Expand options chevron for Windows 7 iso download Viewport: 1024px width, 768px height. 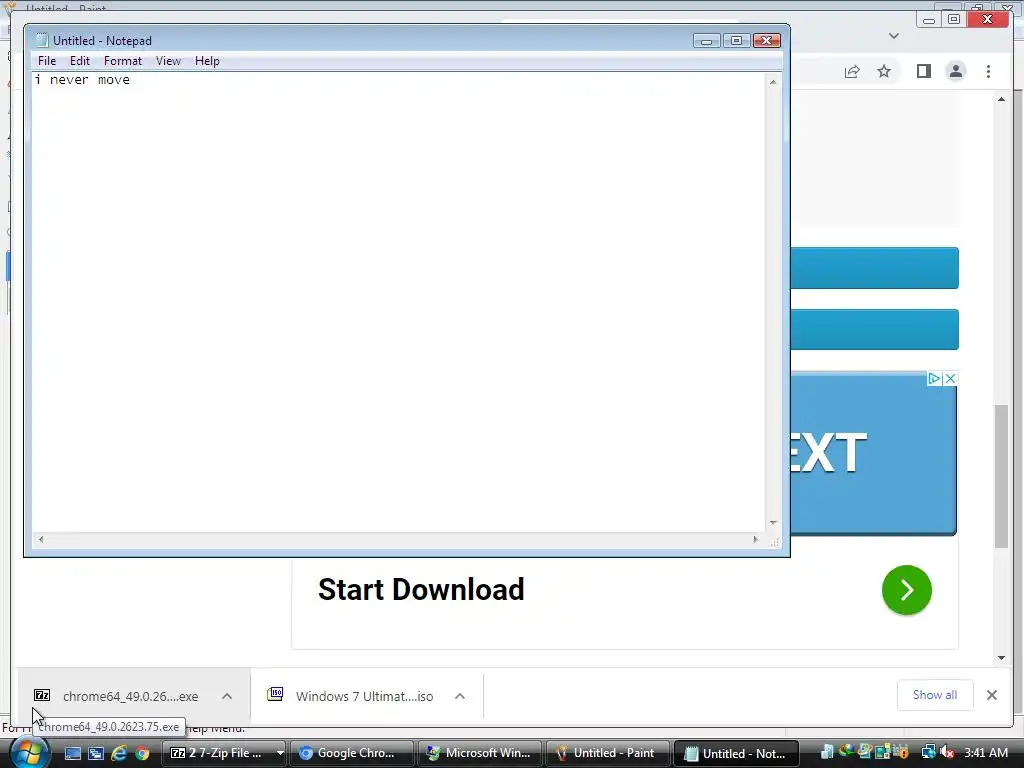point(460,696)
